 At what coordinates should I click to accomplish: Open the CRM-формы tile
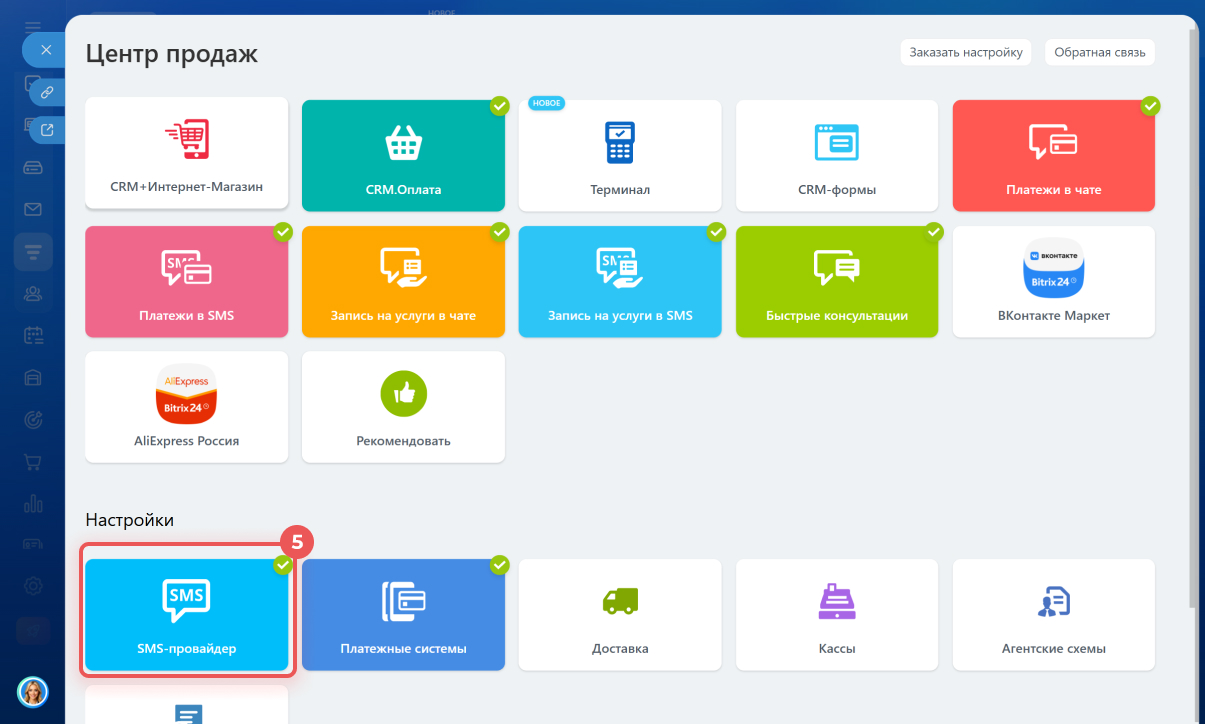point(837,154)
